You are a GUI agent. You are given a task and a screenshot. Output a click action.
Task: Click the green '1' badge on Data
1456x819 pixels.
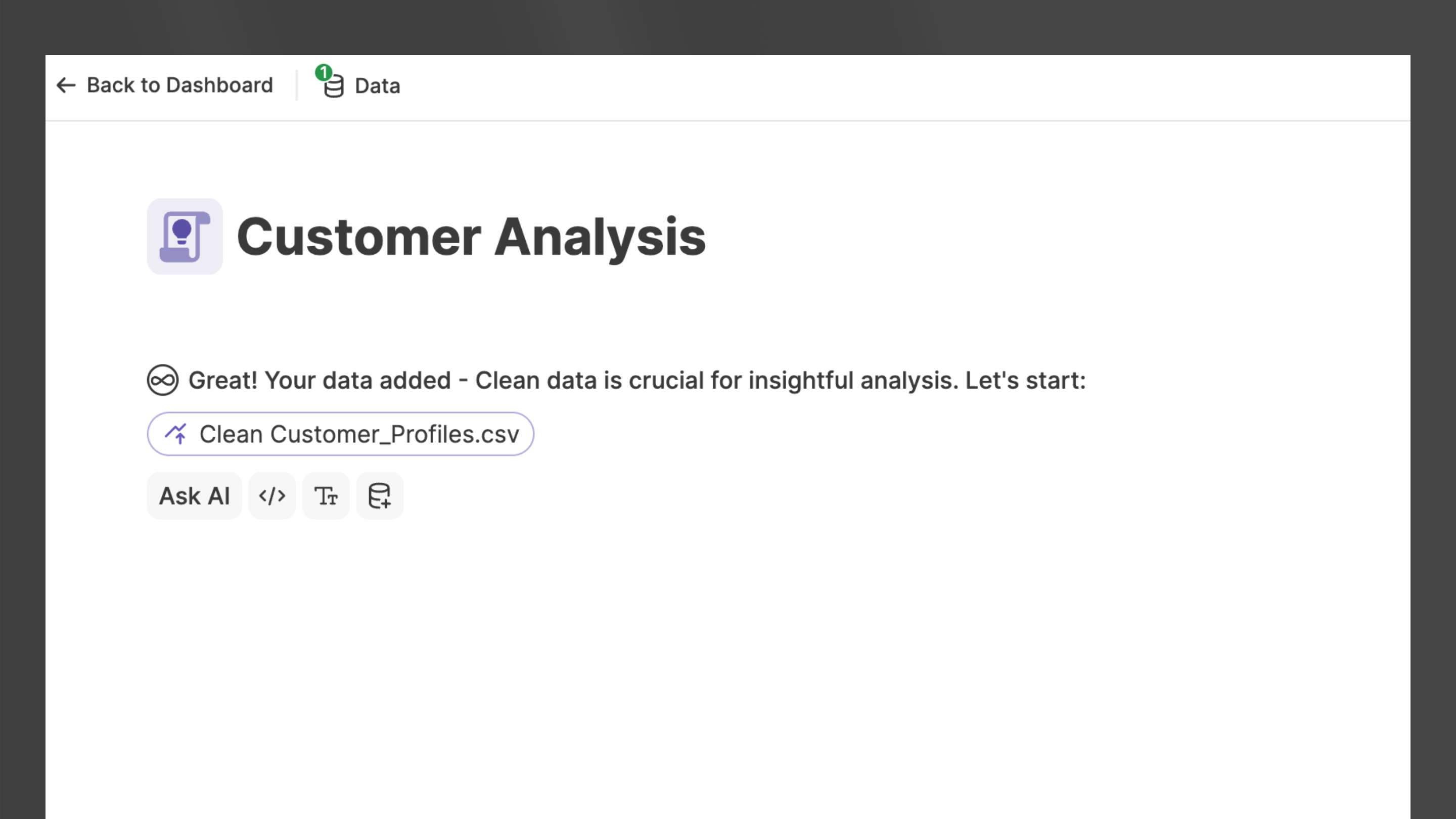324,72
